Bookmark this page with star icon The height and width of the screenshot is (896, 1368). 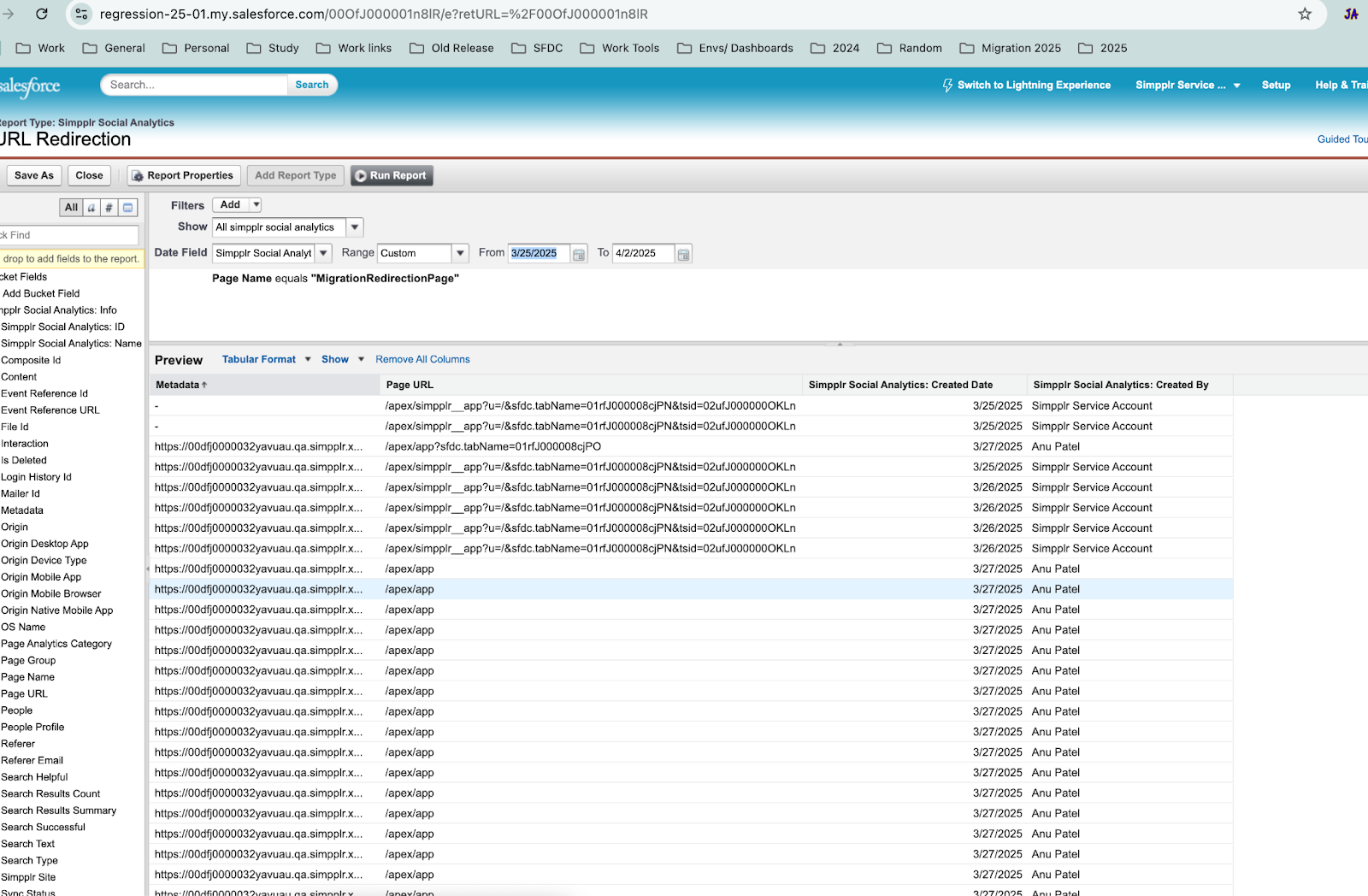1305,14
